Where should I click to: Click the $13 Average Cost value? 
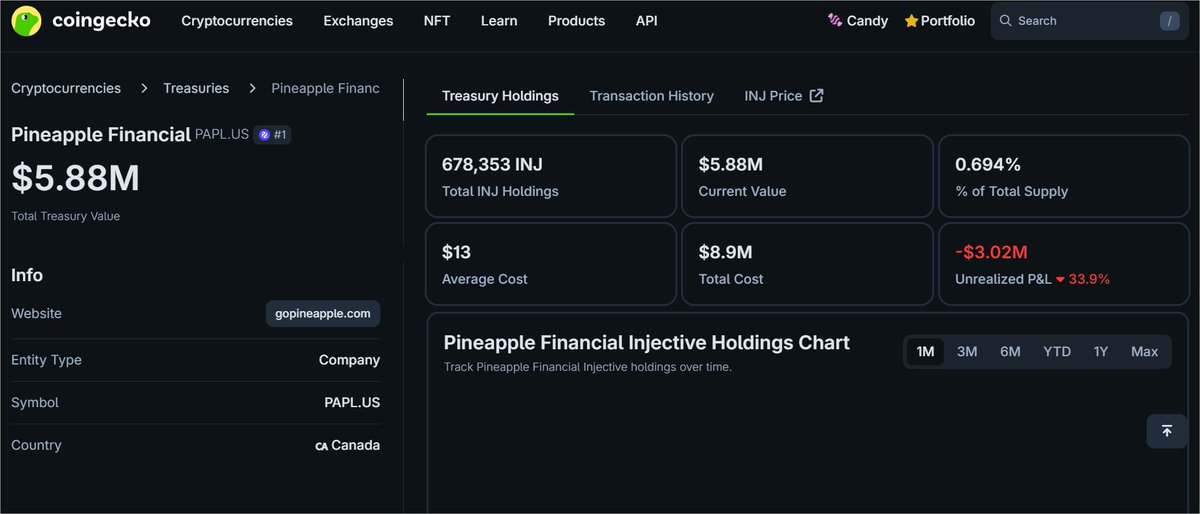coord(456,253)
